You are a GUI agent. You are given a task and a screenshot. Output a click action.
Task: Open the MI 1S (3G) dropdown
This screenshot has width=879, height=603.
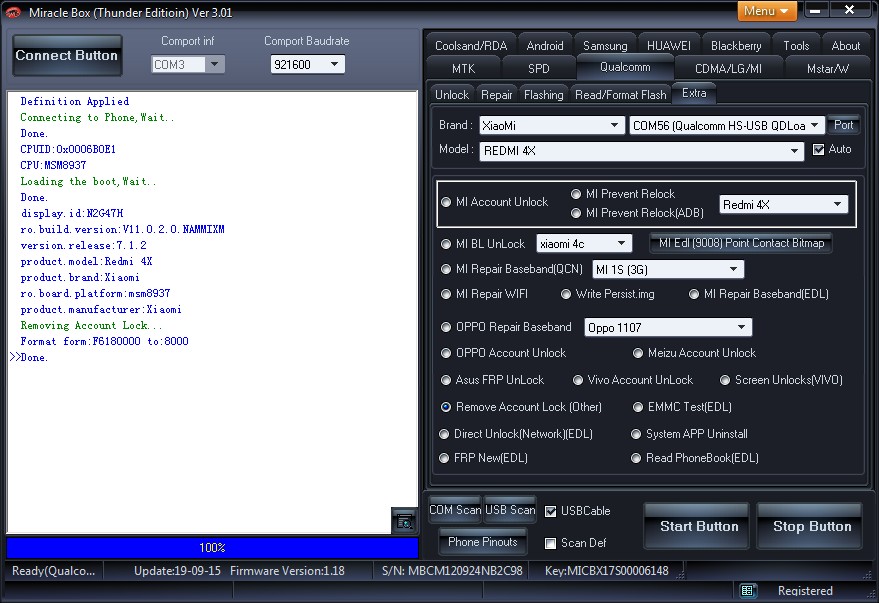(668, 270)
